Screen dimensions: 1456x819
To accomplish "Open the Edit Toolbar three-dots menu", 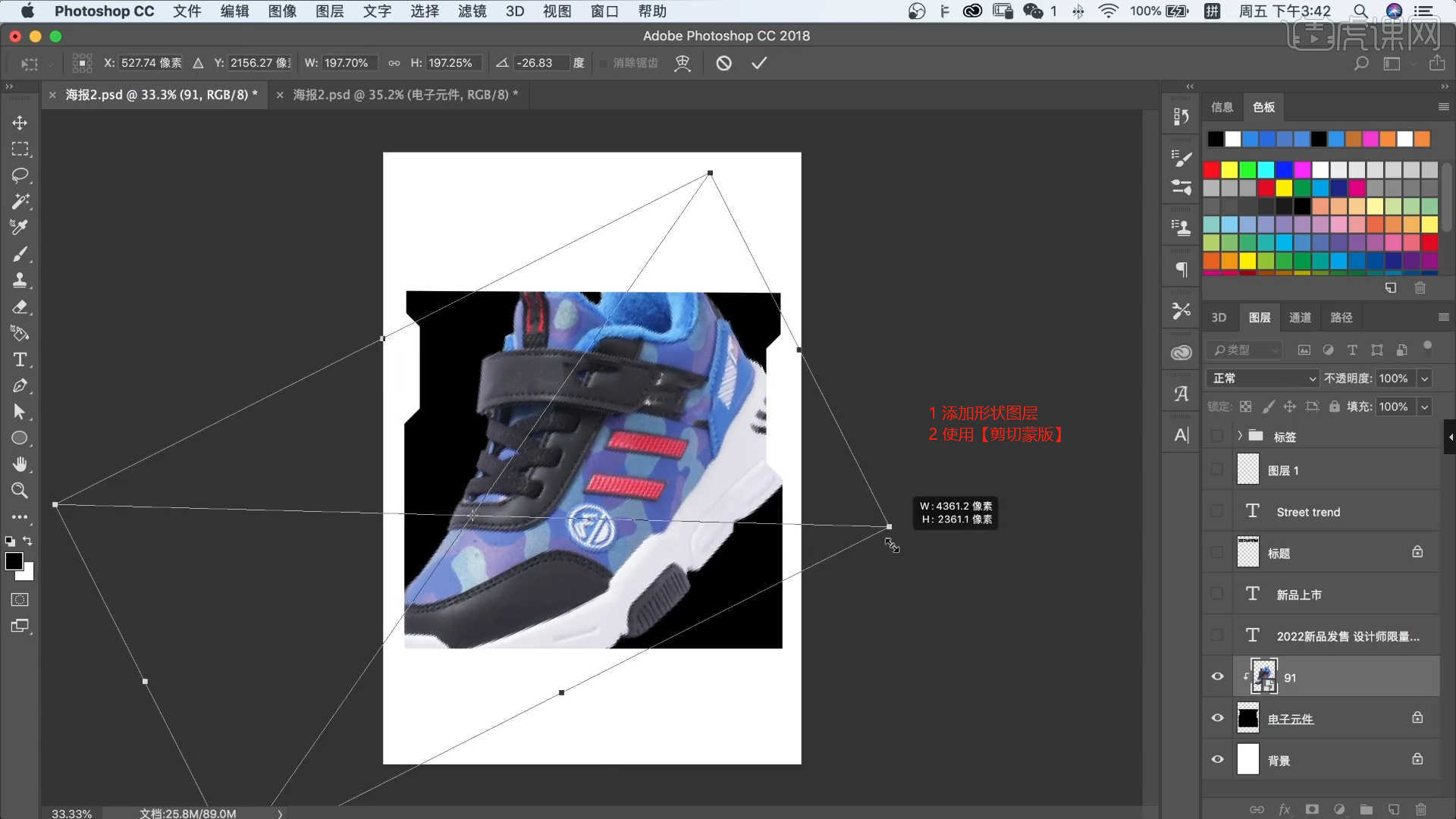I will 20,517.
